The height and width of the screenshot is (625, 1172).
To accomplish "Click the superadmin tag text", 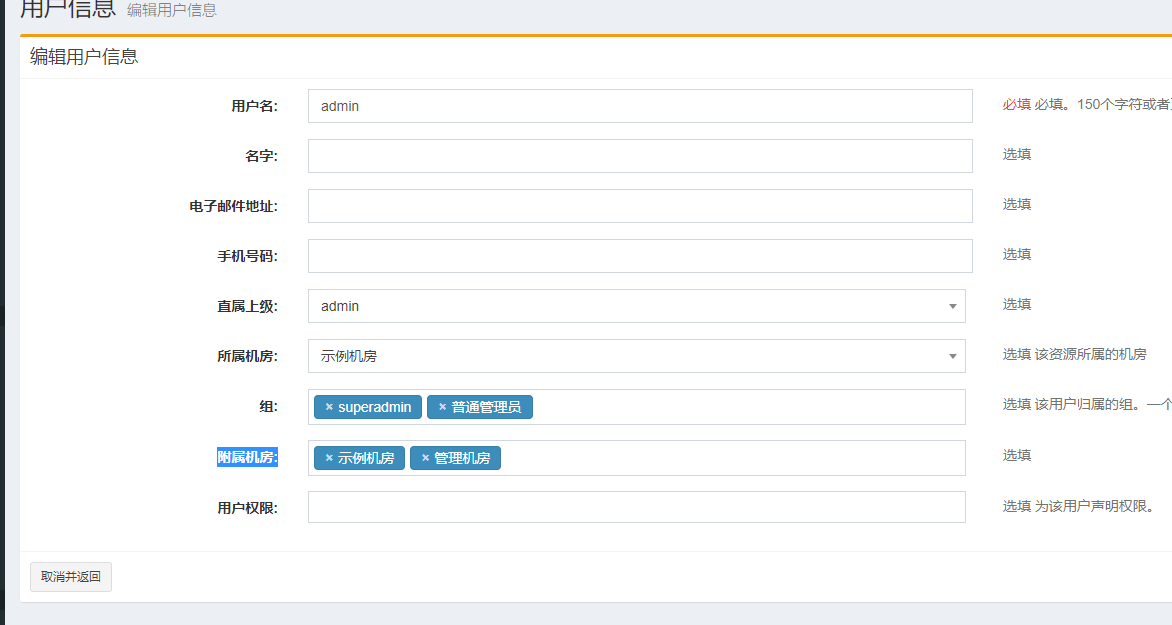I will pos(374,407).
